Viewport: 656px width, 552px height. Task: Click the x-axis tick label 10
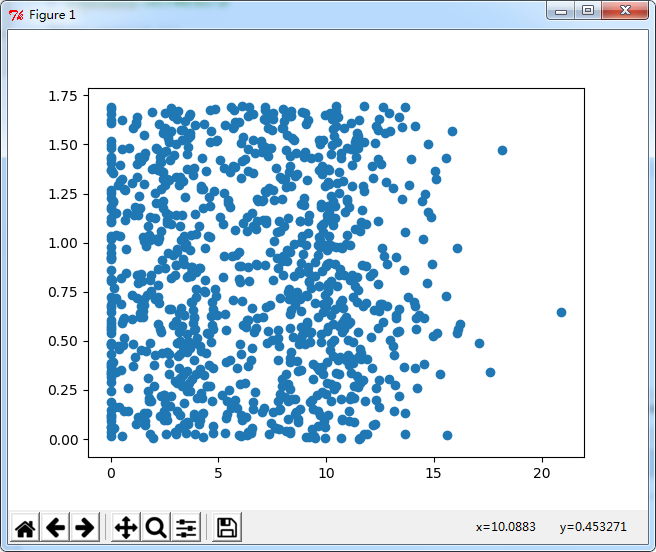[326, 473]
